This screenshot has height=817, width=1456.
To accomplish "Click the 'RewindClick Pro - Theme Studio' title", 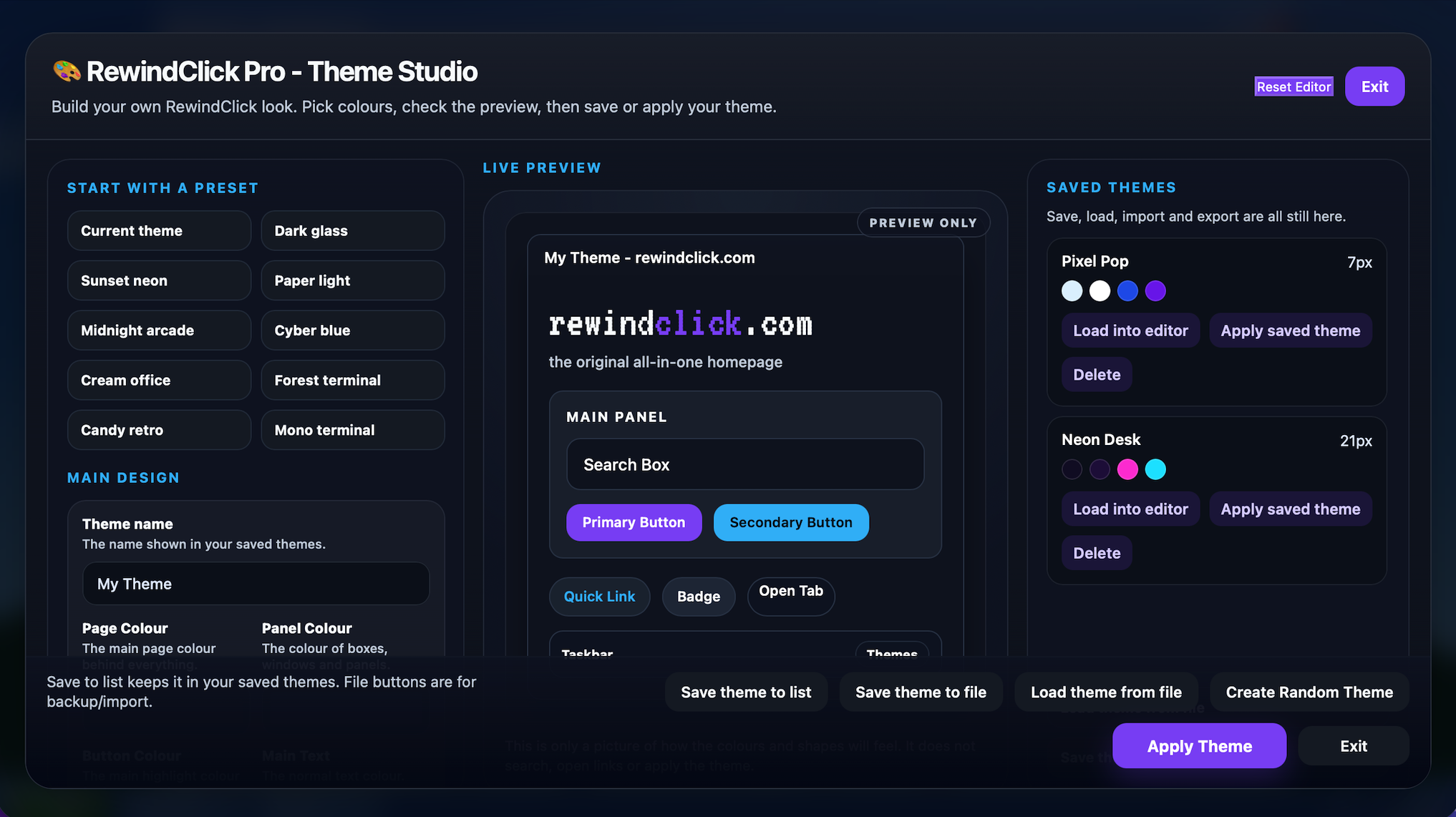I will click(x=282, y=72).
